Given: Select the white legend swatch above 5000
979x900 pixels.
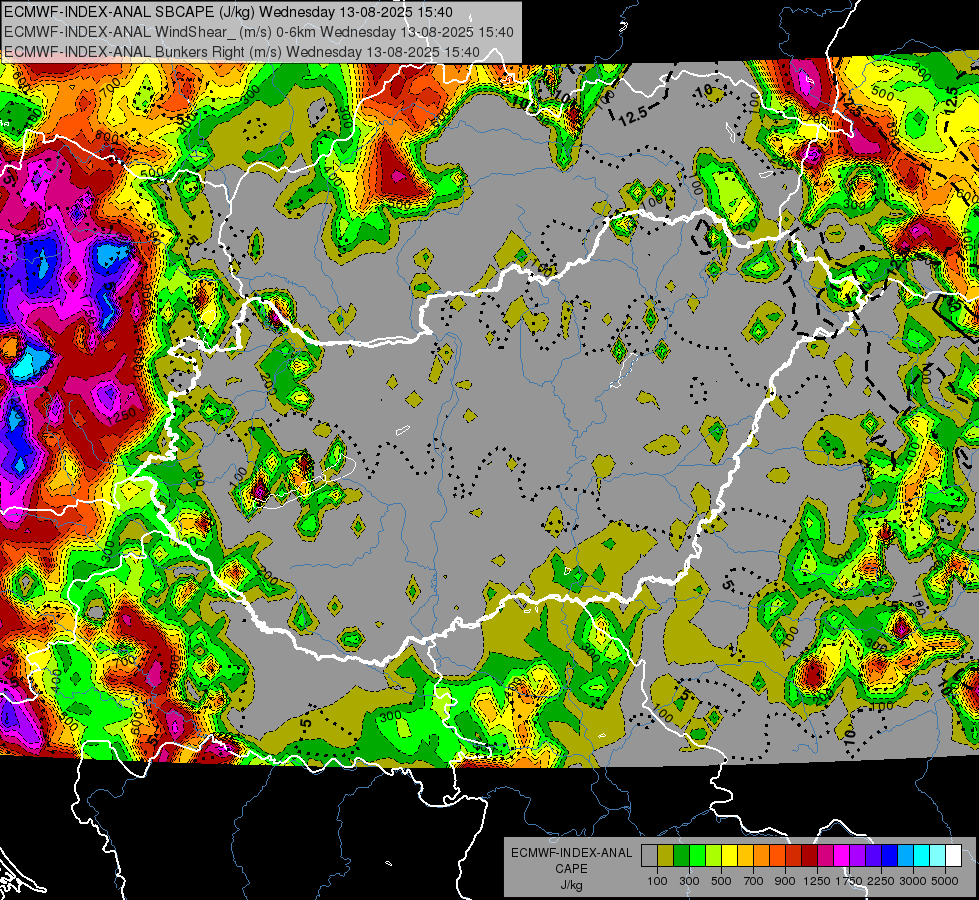Looking at the screenshot, I should click(x=953, y=855).
